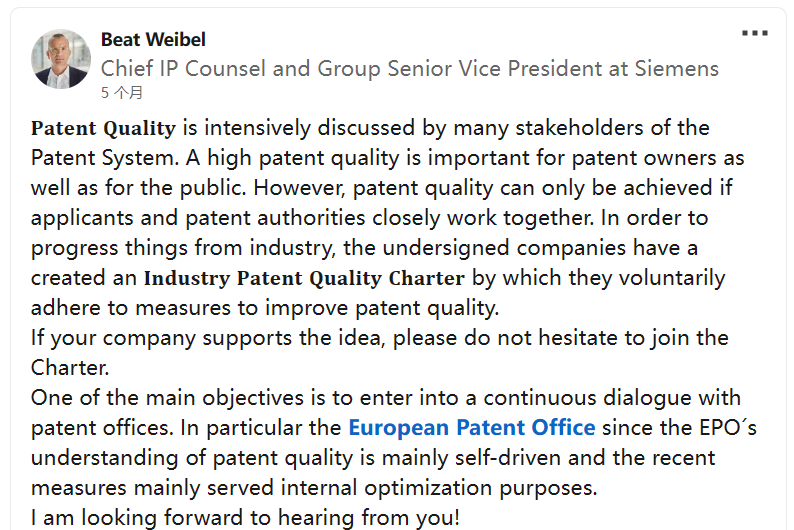
Task: Open the three-dot post options menu
Action: tap(755, 33)
